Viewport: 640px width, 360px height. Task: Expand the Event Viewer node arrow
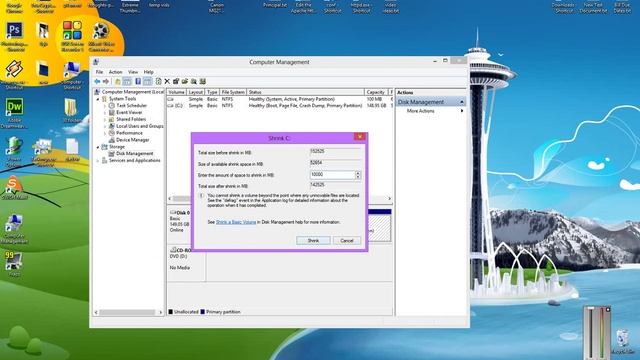click(x=105, y=113)
